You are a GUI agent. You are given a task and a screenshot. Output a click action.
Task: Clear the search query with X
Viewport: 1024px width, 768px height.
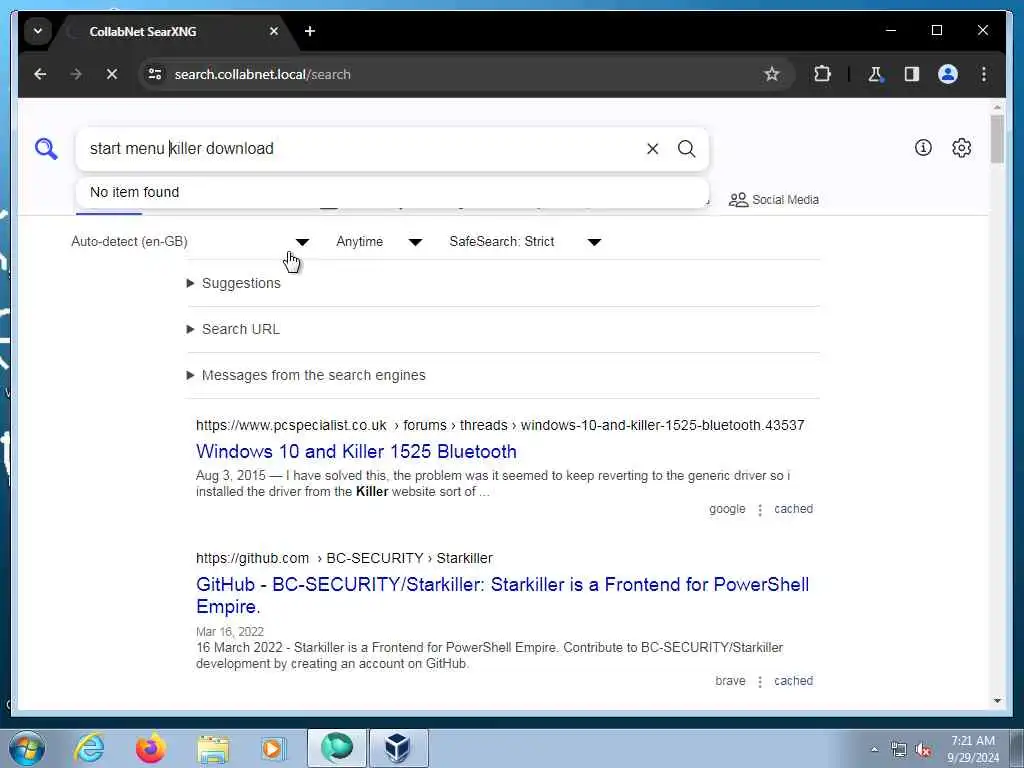(x=652, y=149)
